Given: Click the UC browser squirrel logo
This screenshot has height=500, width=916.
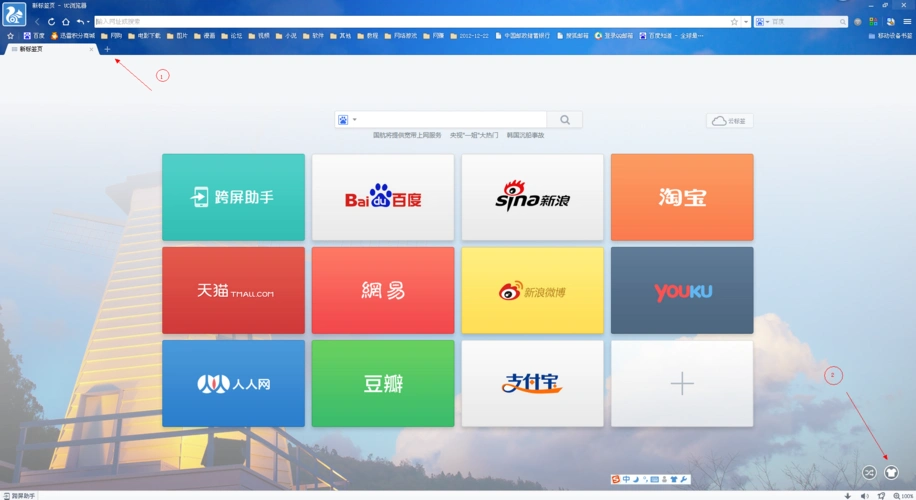Looking at the screenshot, I should (x=14, y=15).
